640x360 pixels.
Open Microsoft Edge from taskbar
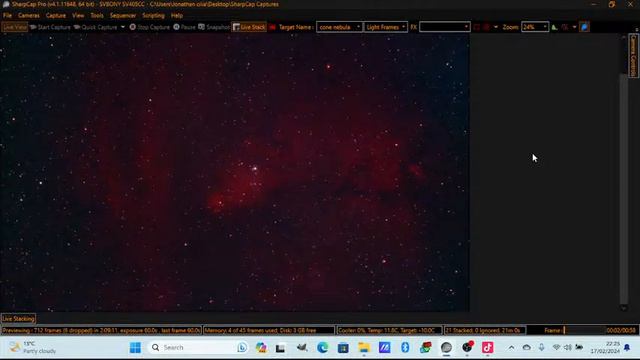click(x=322, y=347)
